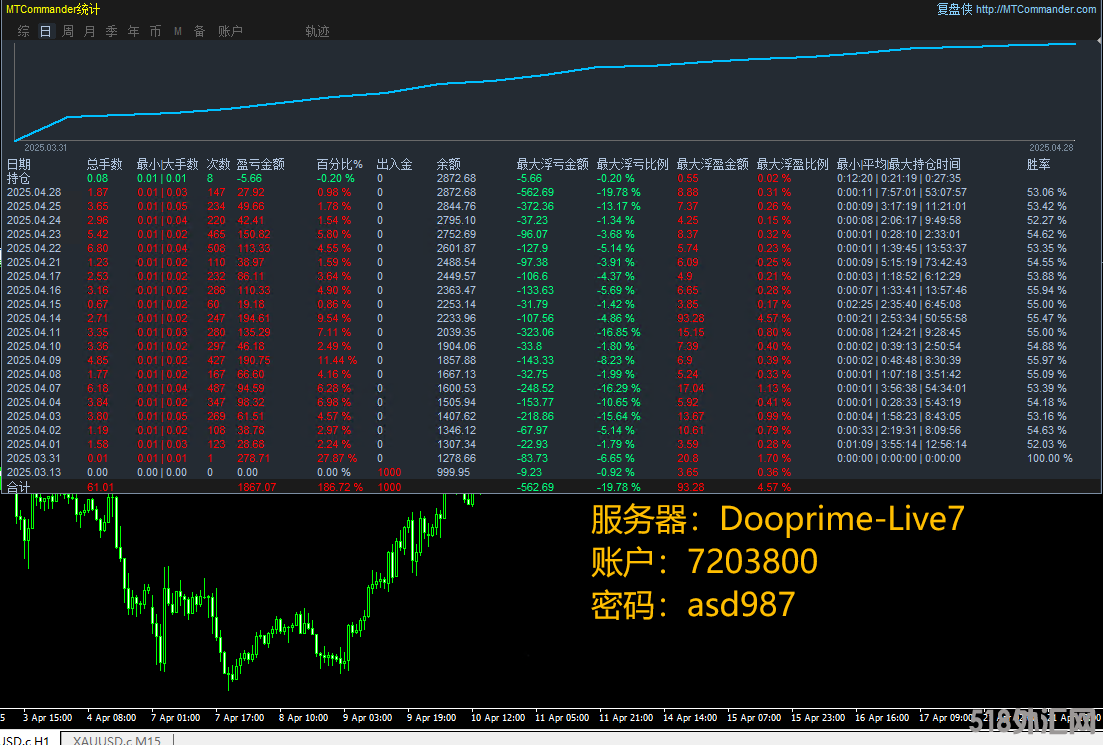Click the 2844.76 balance cell
Viewport: 1103px width, 745px height.
click(456, 207)
